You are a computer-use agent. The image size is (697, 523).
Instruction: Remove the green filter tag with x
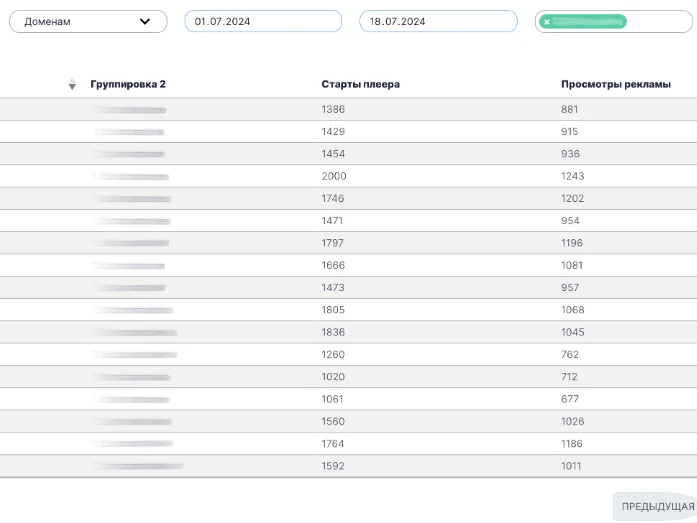(x=547, y=22)
